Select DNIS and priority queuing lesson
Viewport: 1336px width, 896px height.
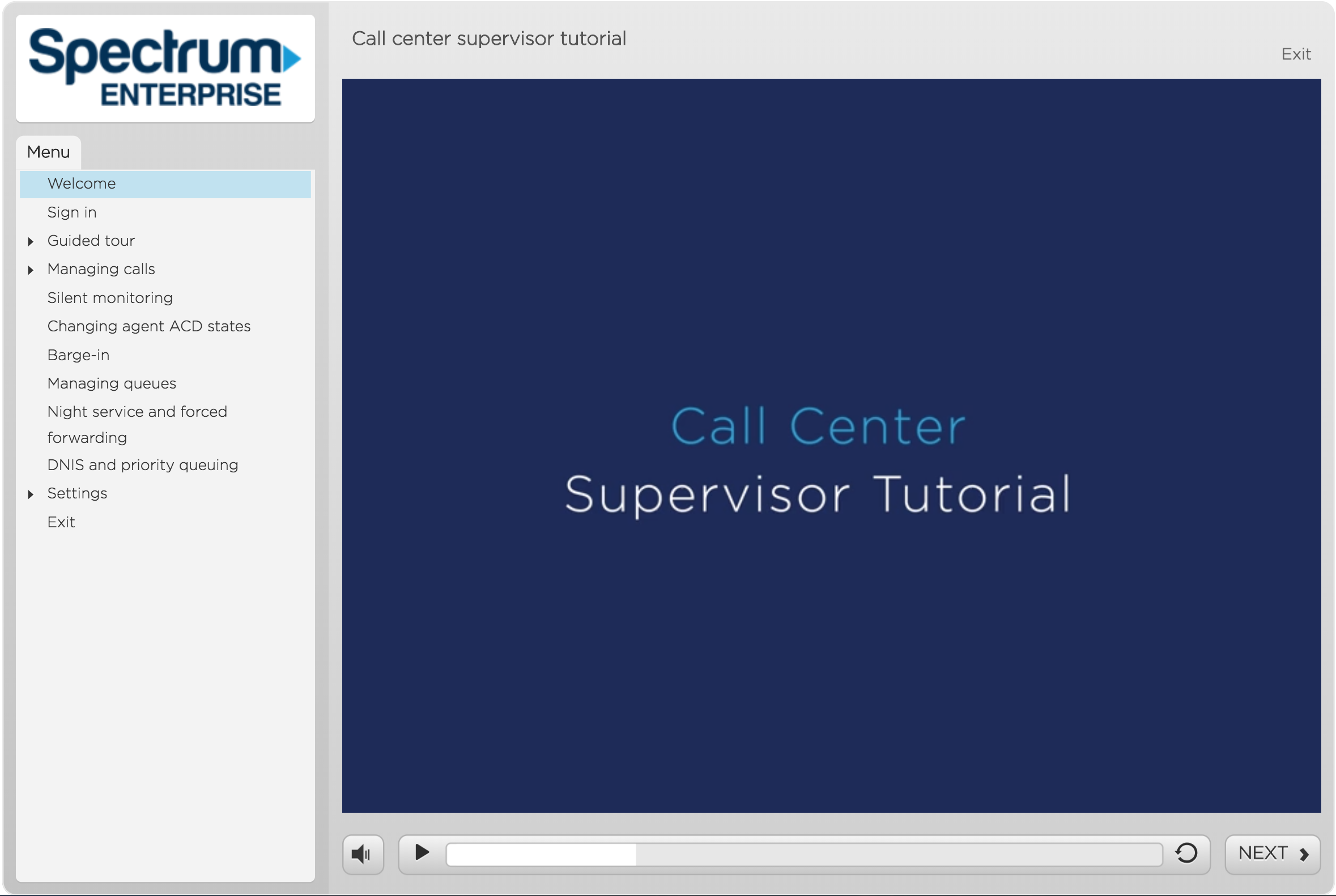(142, 465)
